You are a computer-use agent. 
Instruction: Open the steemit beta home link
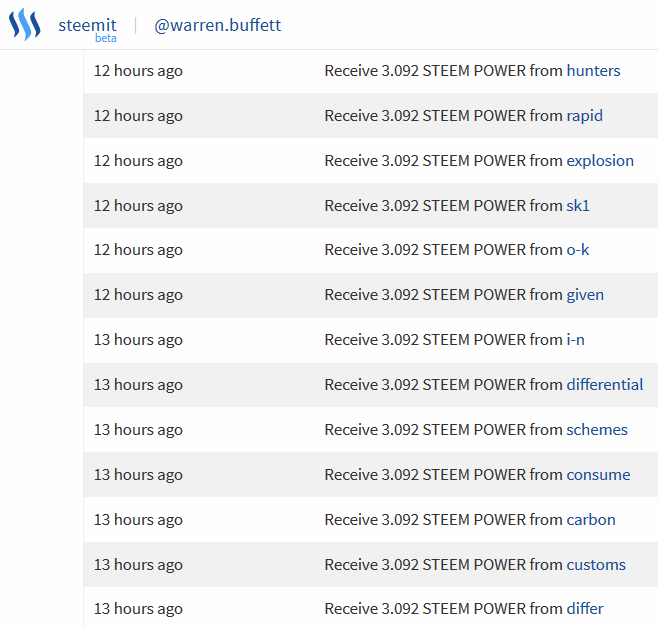pyautogui.click(x=87, y=29)
